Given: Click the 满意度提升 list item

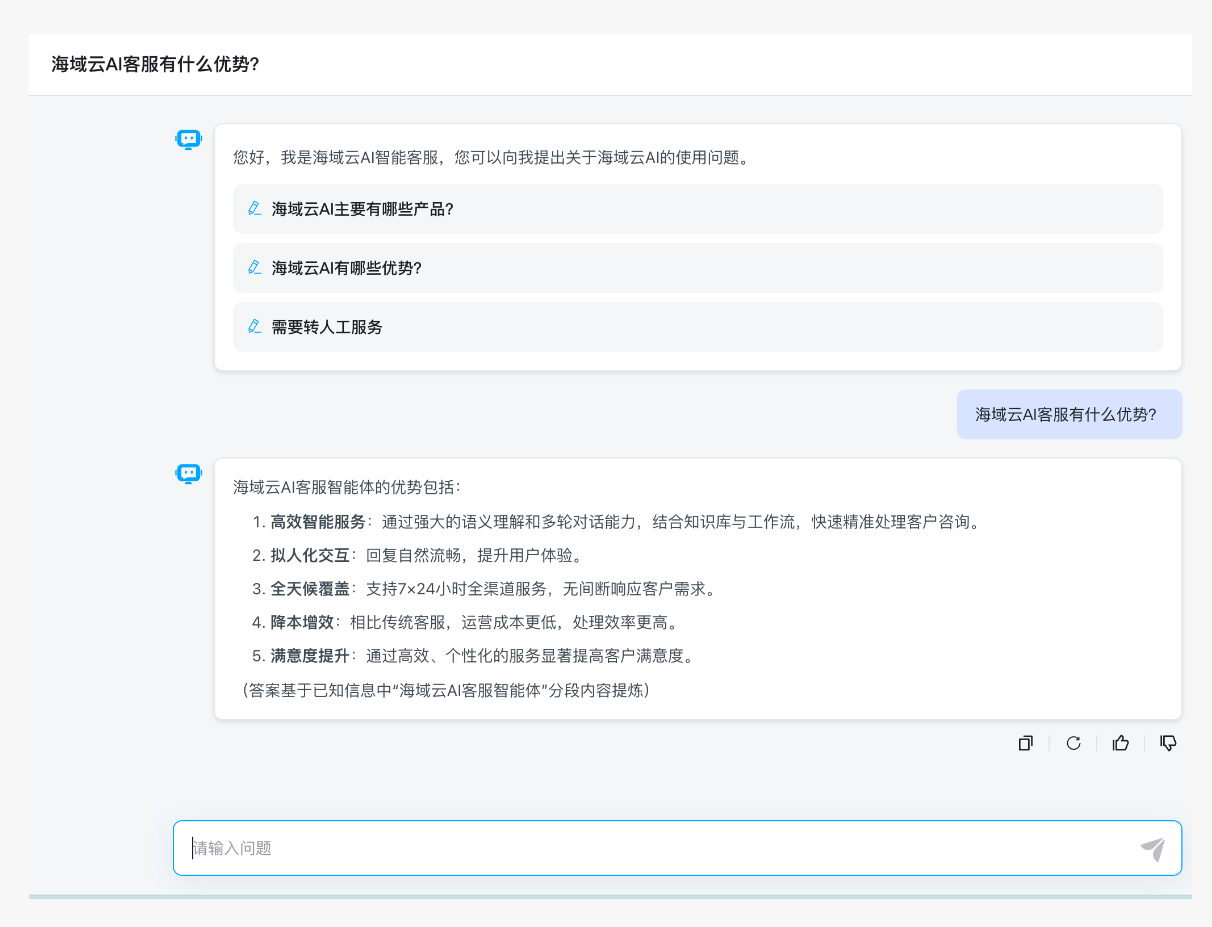Looking at the screenshot, I should [310, 656].
